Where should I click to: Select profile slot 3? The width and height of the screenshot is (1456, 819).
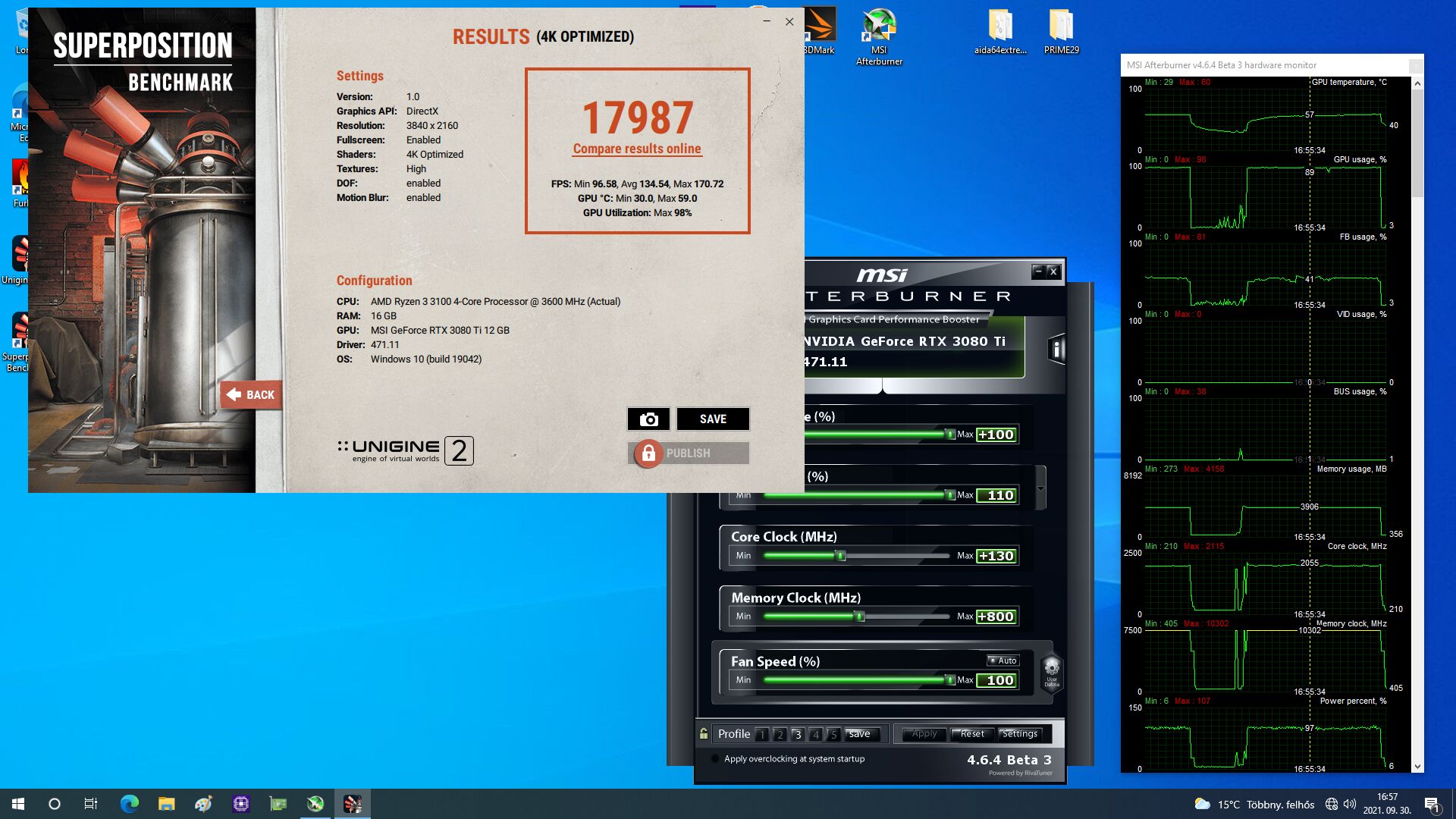[x=797, y=734]
